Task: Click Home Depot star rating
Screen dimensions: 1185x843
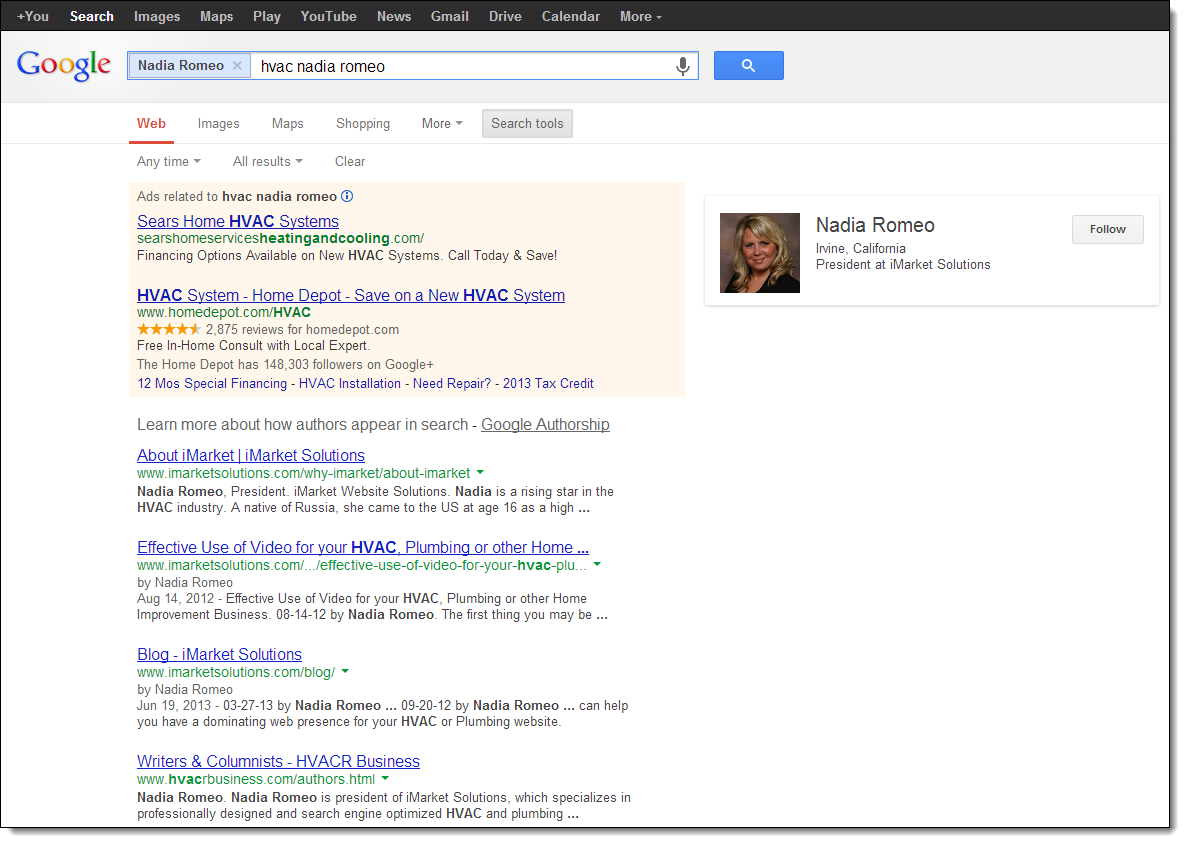Action: click(x=169, y=330)
